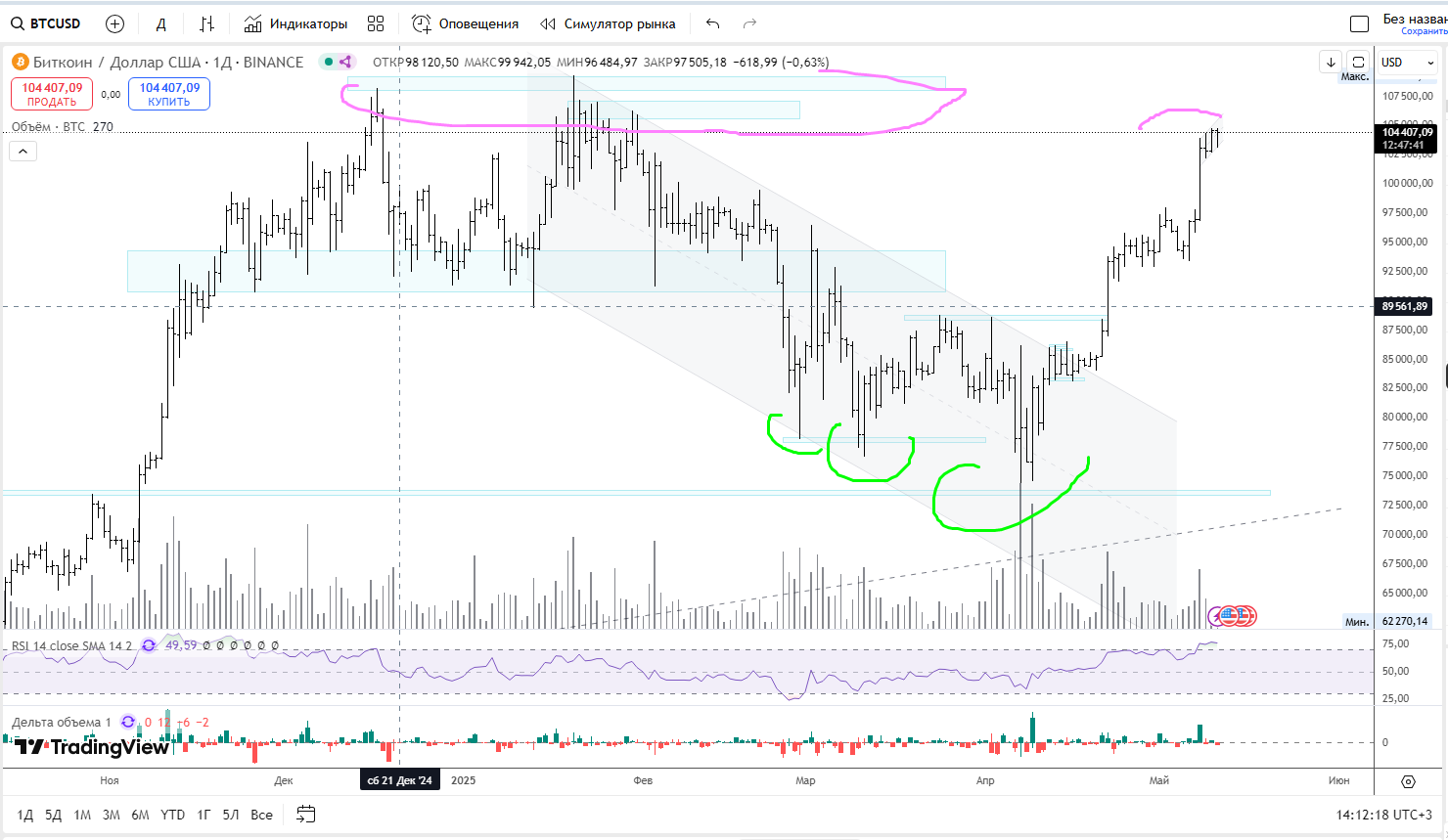Click the Bitcoin orange logo icon
1448x840 pixels.
pos(20,62)
